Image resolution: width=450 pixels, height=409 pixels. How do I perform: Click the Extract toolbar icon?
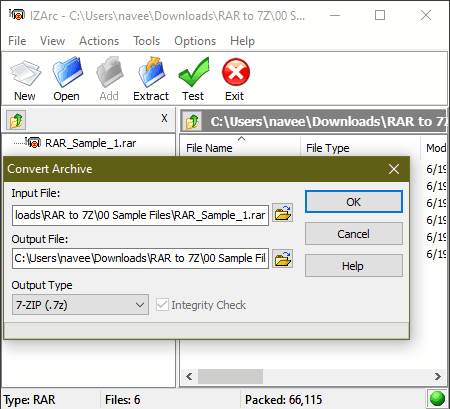pos(151,79)
